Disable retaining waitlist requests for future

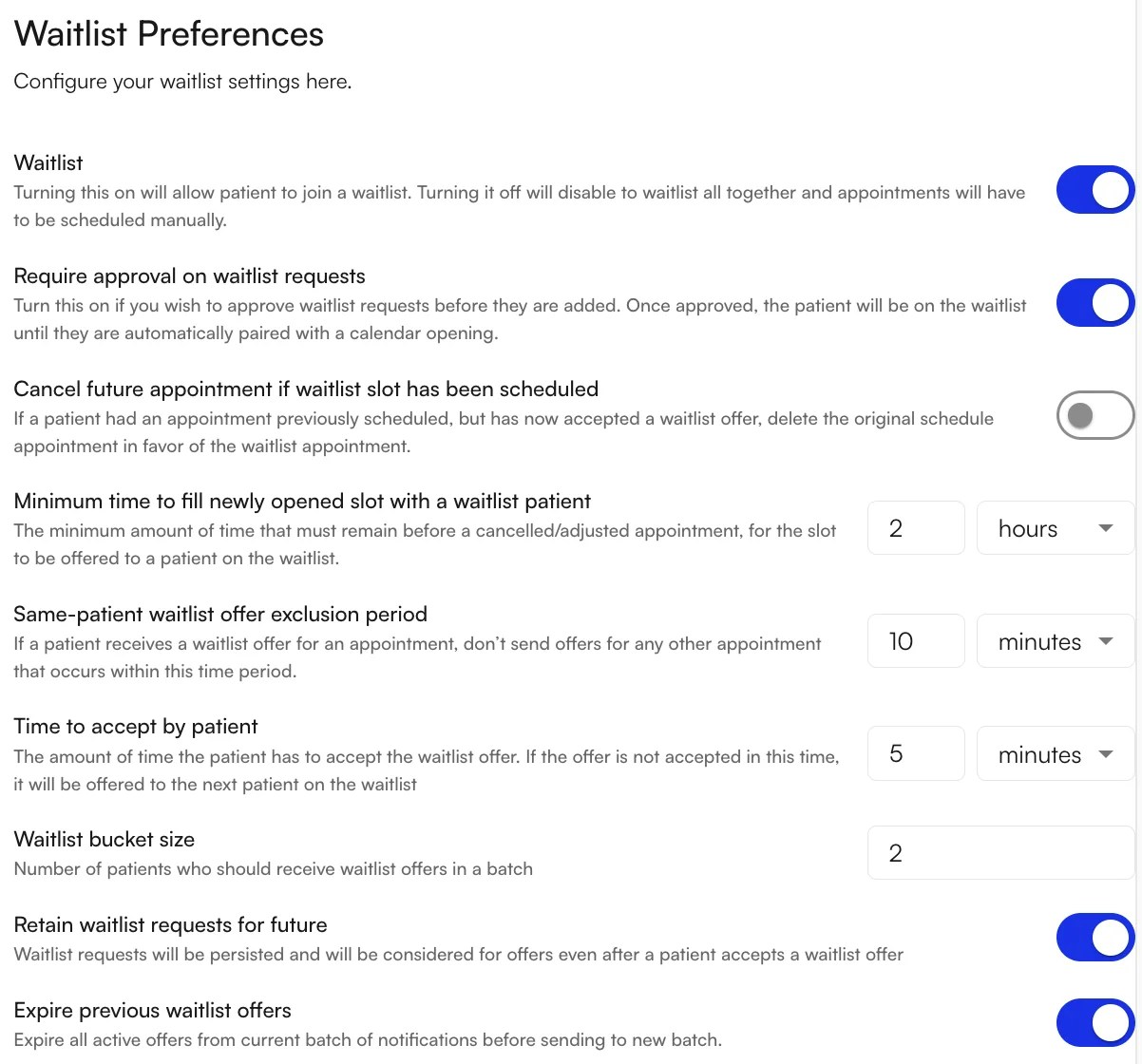[1094, 937]
